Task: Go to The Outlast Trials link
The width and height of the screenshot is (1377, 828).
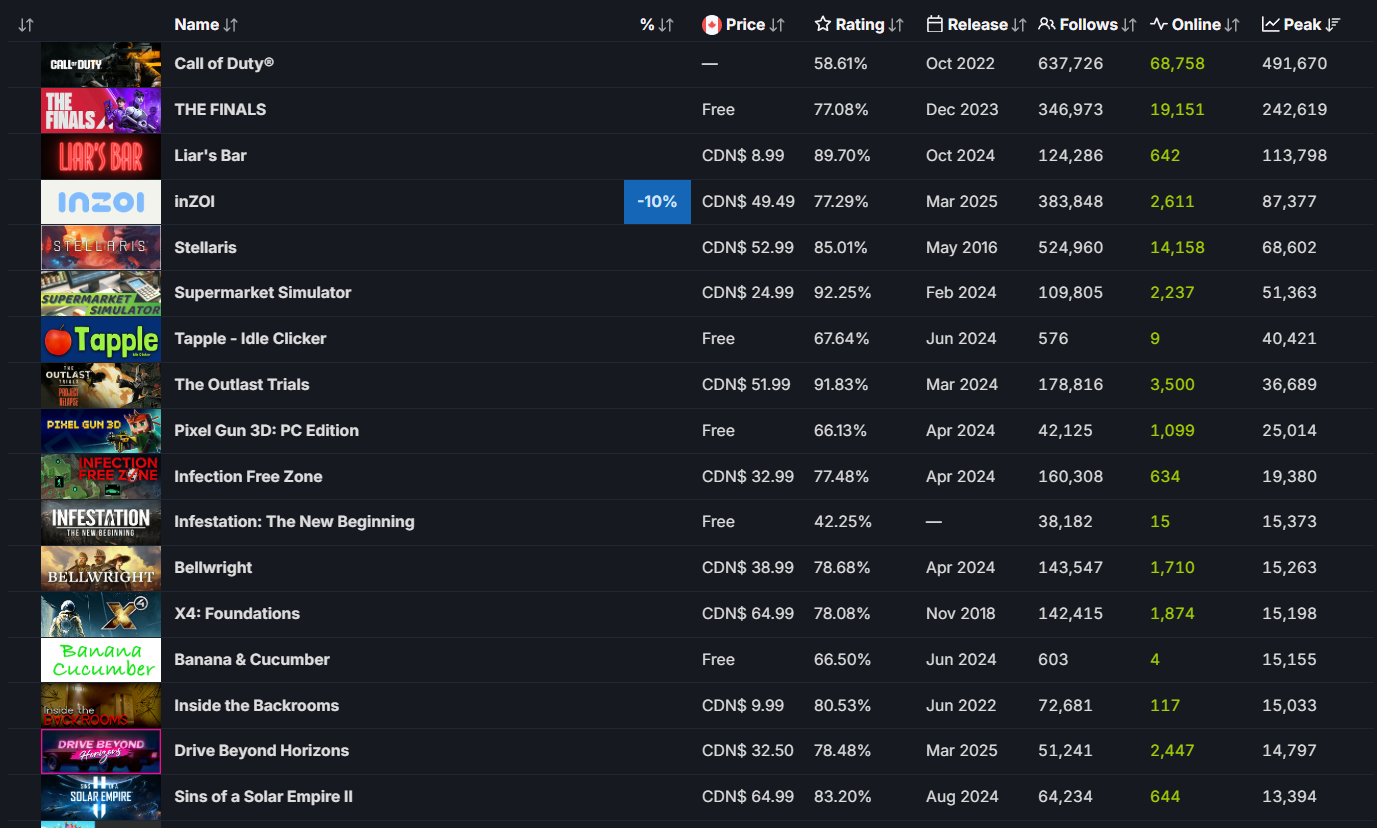Action: pos(242,385)
